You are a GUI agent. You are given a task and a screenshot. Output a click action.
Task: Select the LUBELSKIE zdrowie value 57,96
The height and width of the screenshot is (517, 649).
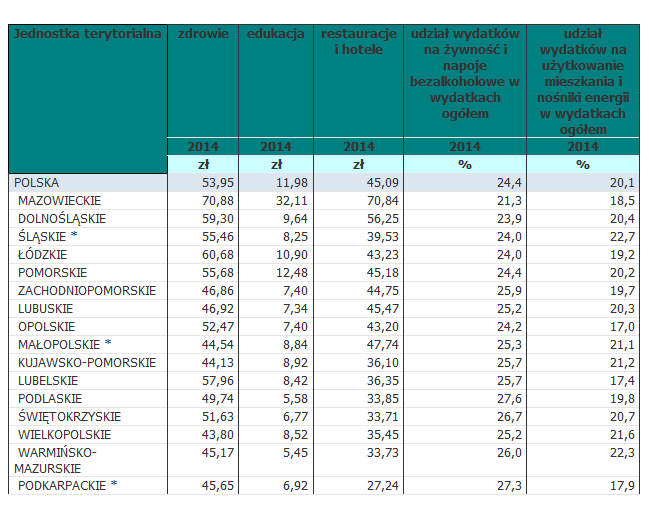[218, 381]
